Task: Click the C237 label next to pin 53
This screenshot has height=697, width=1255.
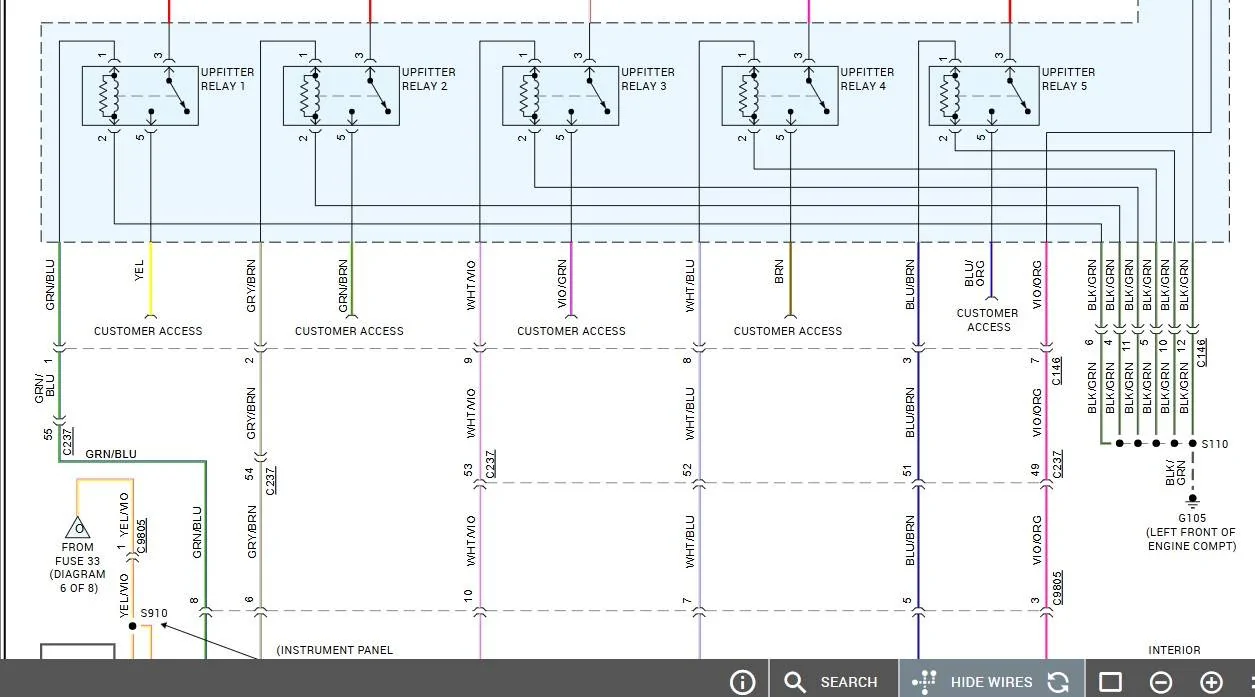Action: (490, 463)
